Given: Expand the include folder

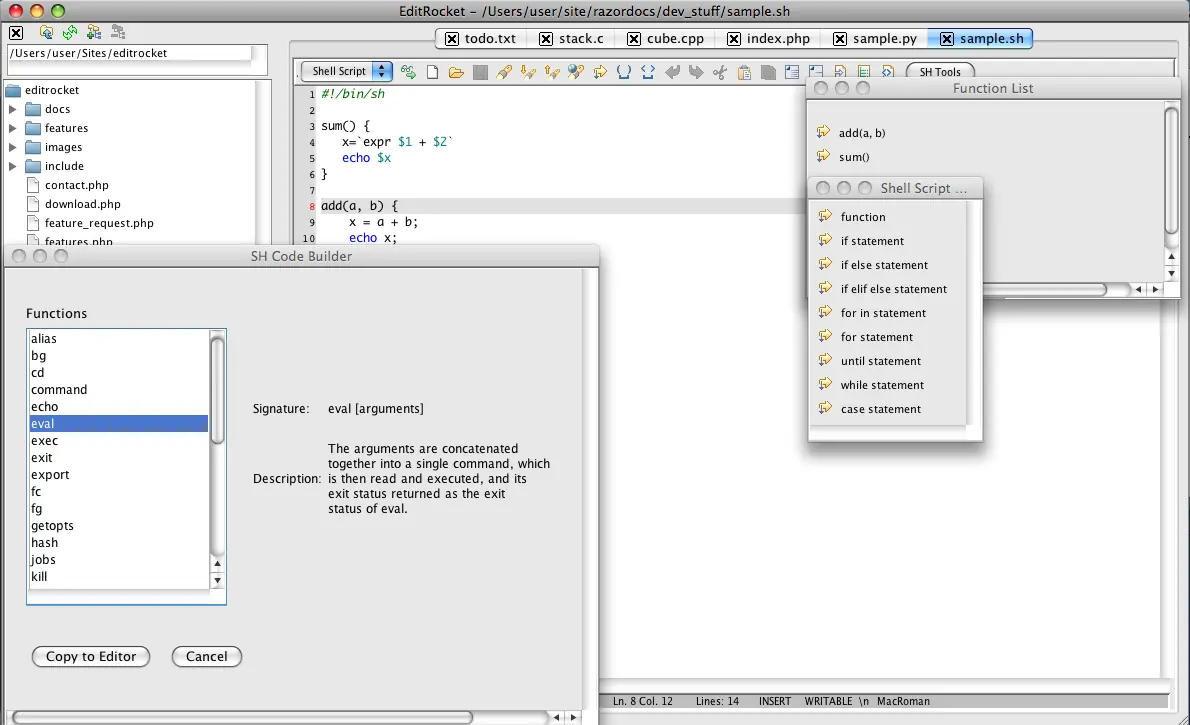Looking at the screenshot, I should point(12,166).
